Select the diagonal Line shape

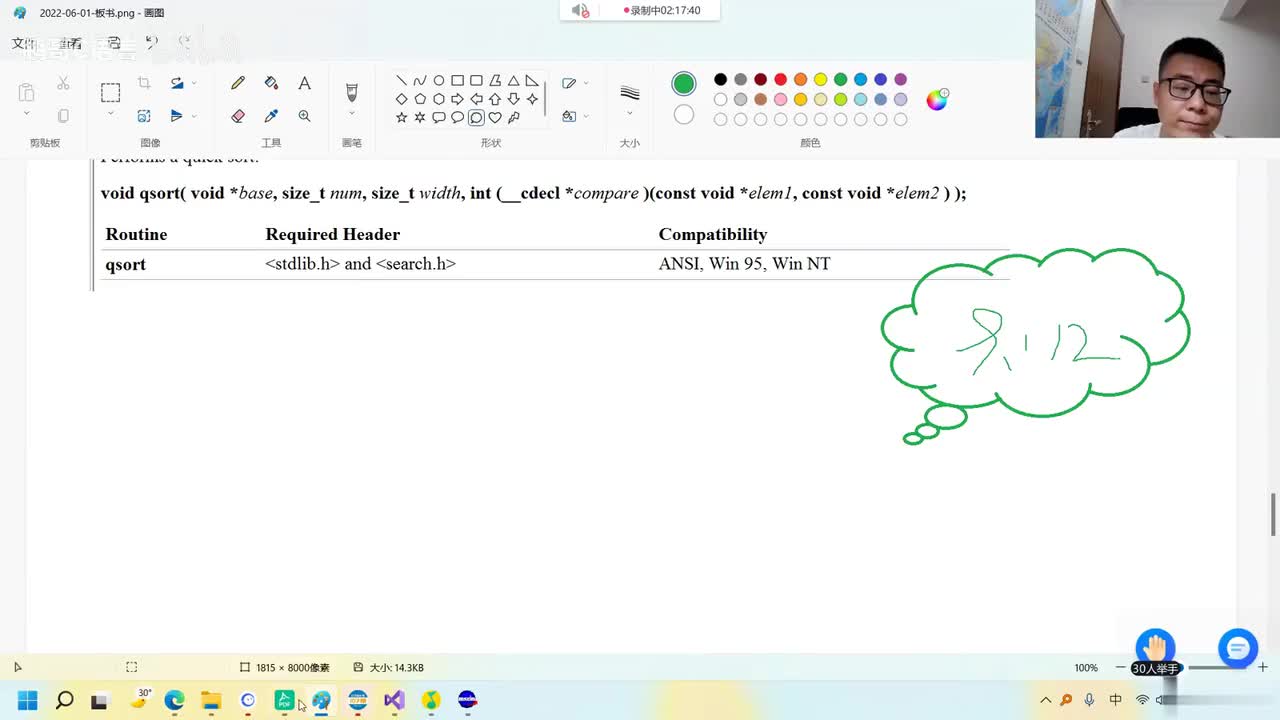[x=401, y=81]
